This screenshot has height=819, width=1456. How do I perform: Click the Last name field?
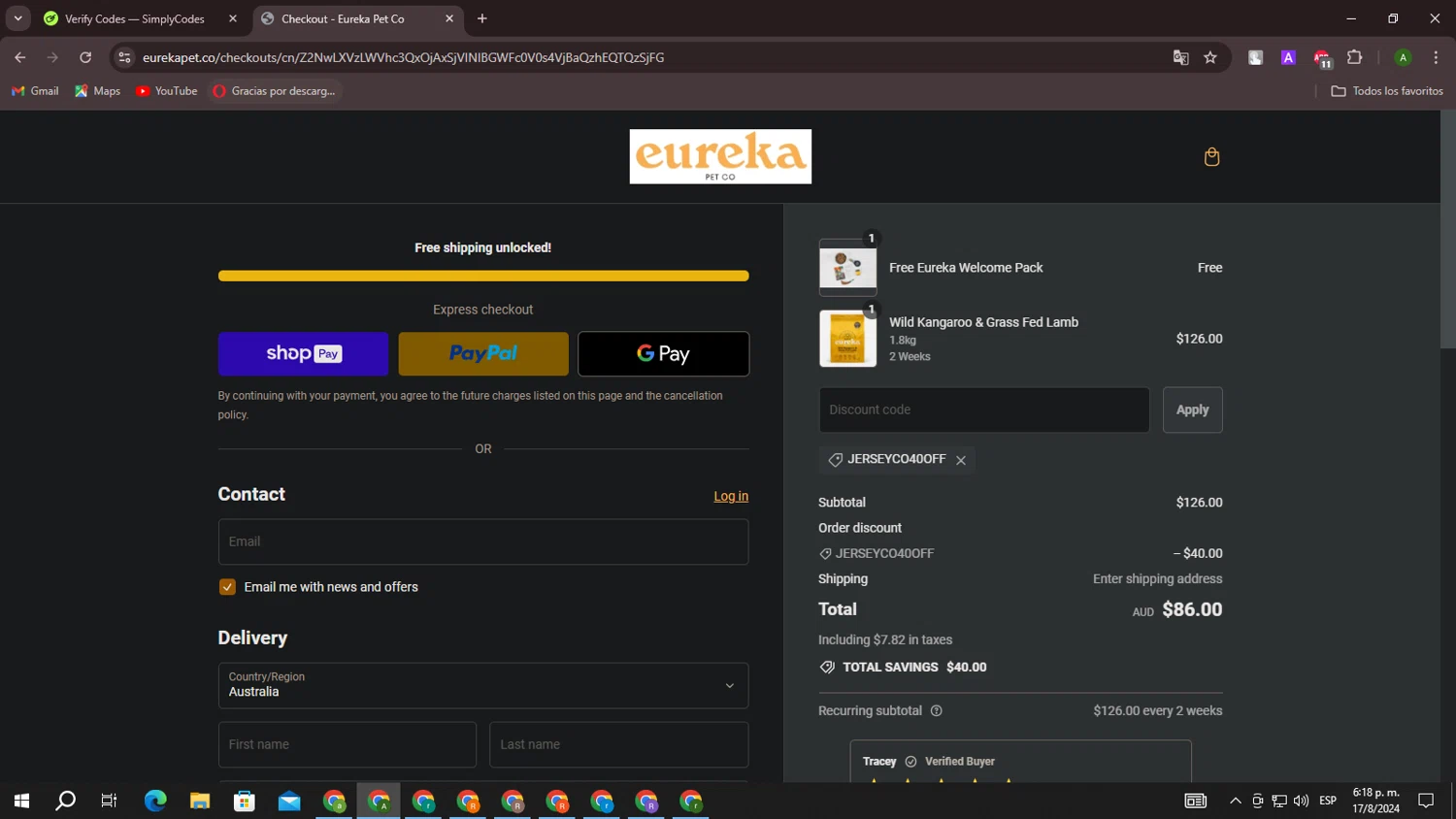pos(619,744)
